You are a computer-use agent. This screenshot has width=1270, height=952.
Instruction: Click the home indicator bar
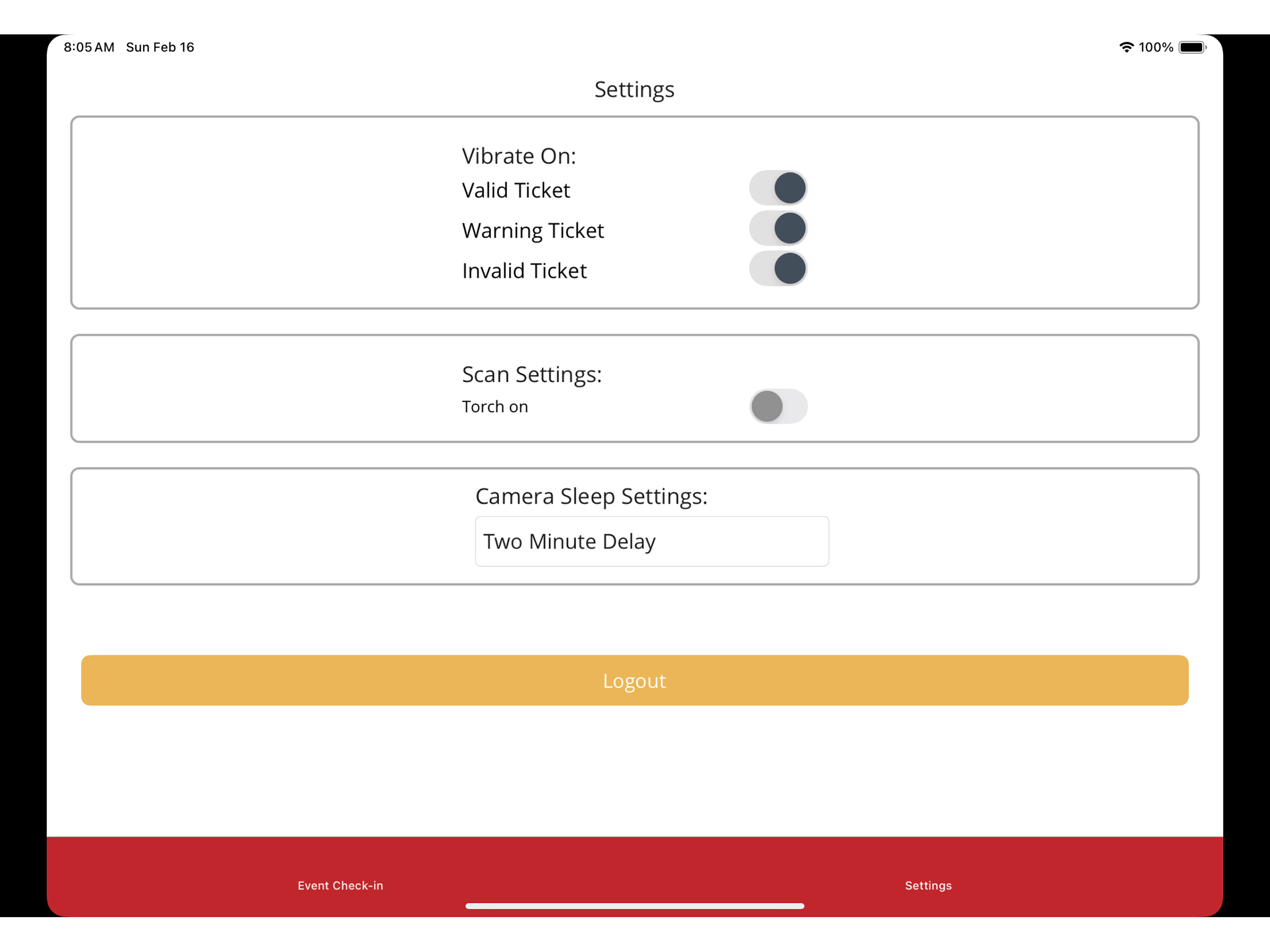635,906
